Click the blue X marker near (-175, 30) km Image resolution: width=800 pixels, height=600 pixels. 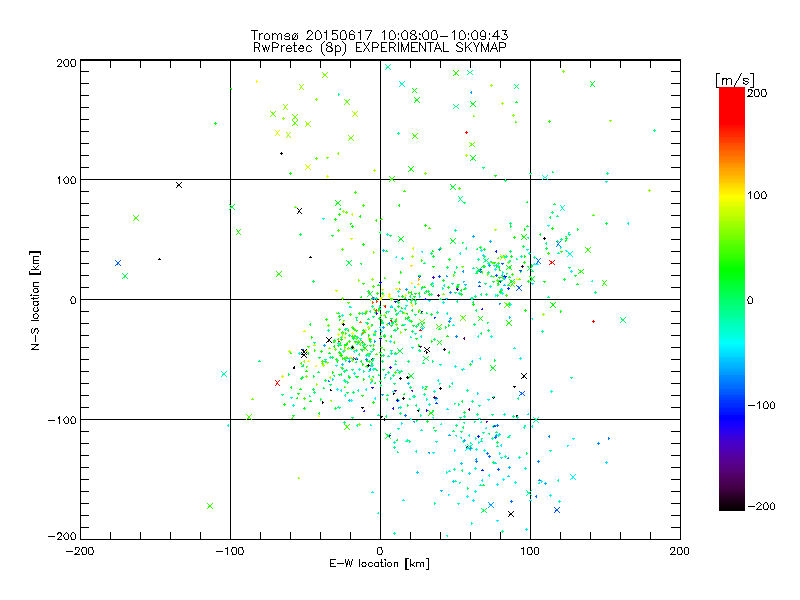pos(118,263)
